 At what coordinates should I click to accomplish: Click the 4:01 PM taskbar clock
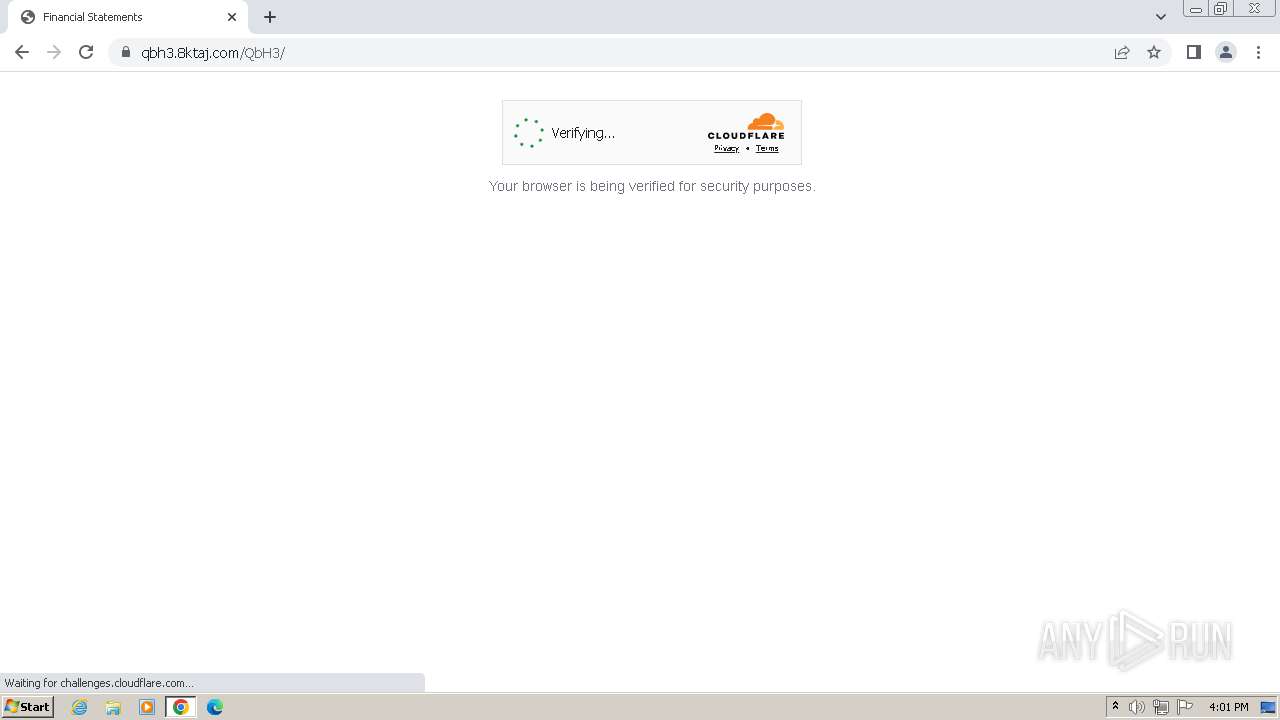pyautogui.click(x=1228, y=707)
